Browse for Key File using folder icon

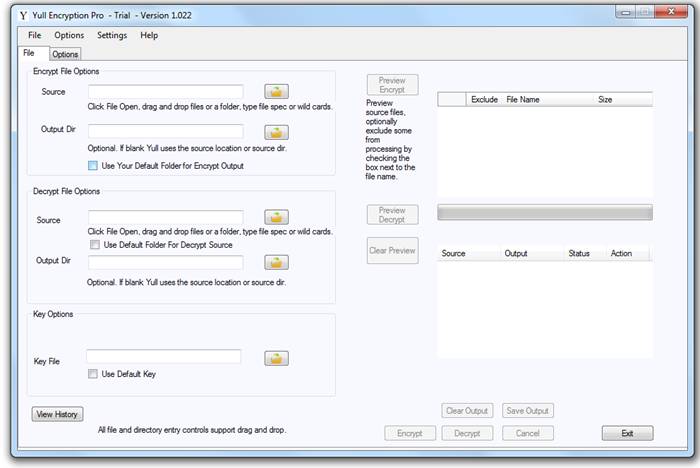coord(276,357)
